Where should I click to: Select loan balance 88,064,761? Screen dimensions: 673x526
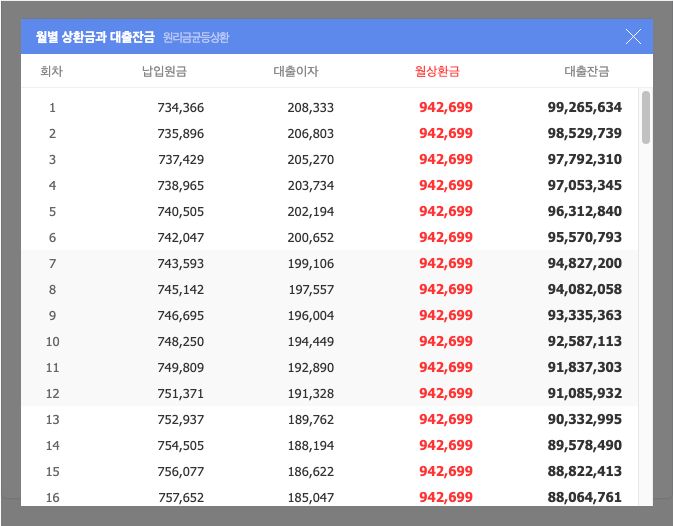585,497
